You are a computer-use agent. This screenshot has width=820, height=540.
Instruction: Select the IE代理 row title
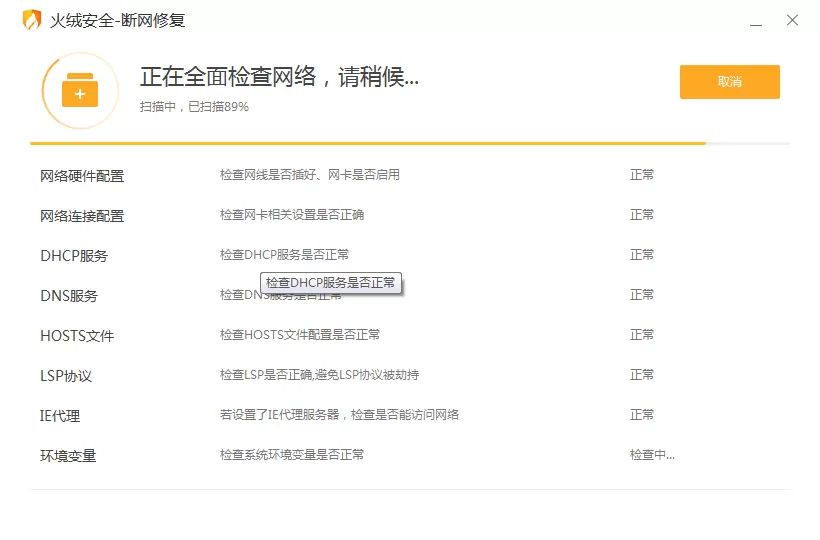point(60,416)
